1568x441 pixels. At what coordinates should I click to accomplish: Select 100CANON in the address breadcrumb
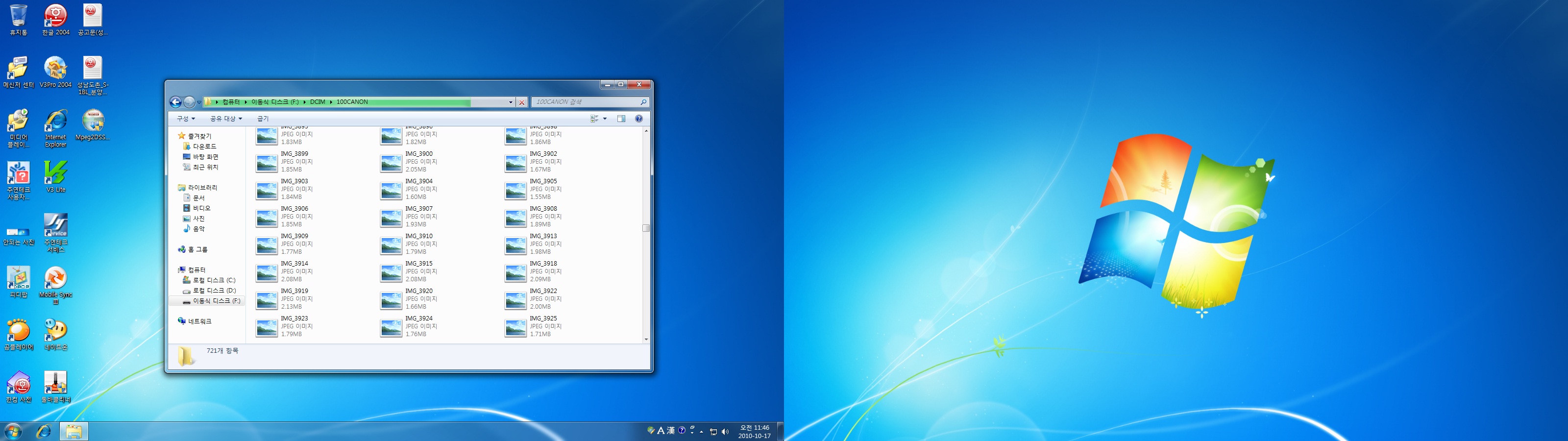[x=352, y=102]
